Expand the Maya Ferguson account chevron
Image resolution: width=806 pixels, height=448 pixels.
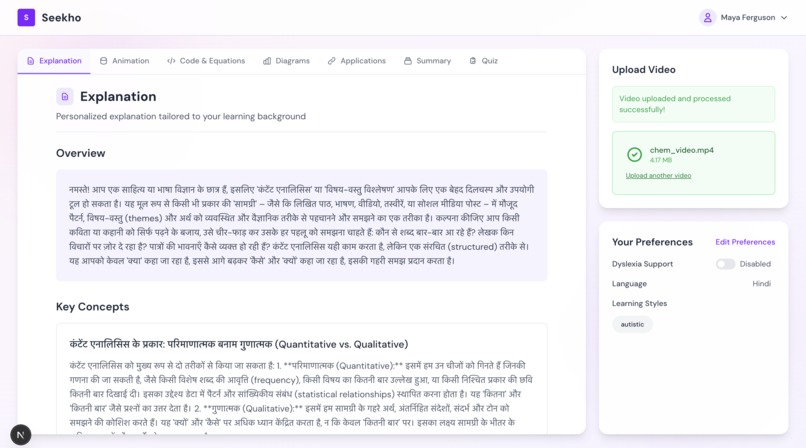click(x=784, y=17)
